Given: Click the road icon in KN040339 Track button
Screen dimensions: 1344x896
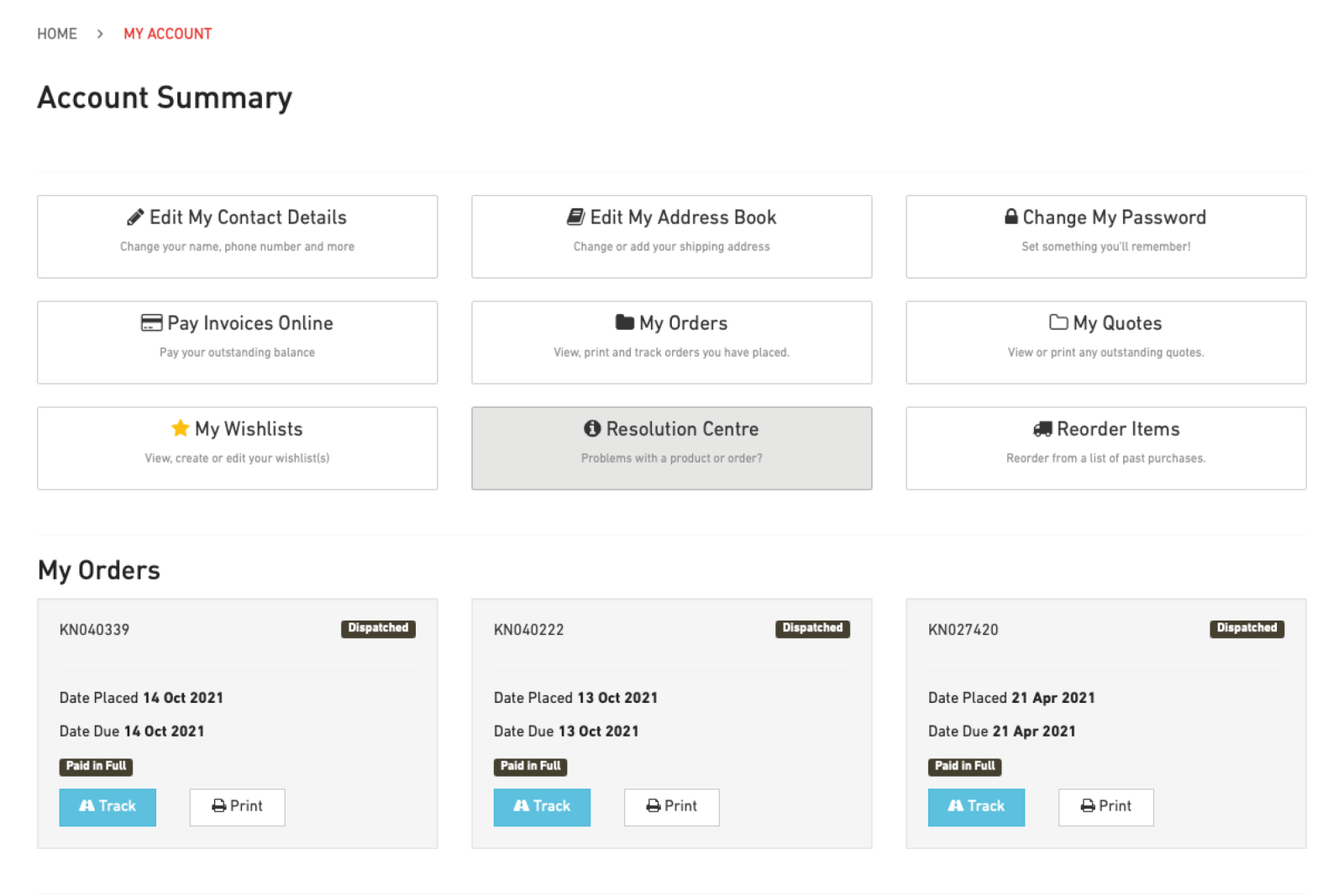Looking at the screenshot, I should tap(87, 806).
